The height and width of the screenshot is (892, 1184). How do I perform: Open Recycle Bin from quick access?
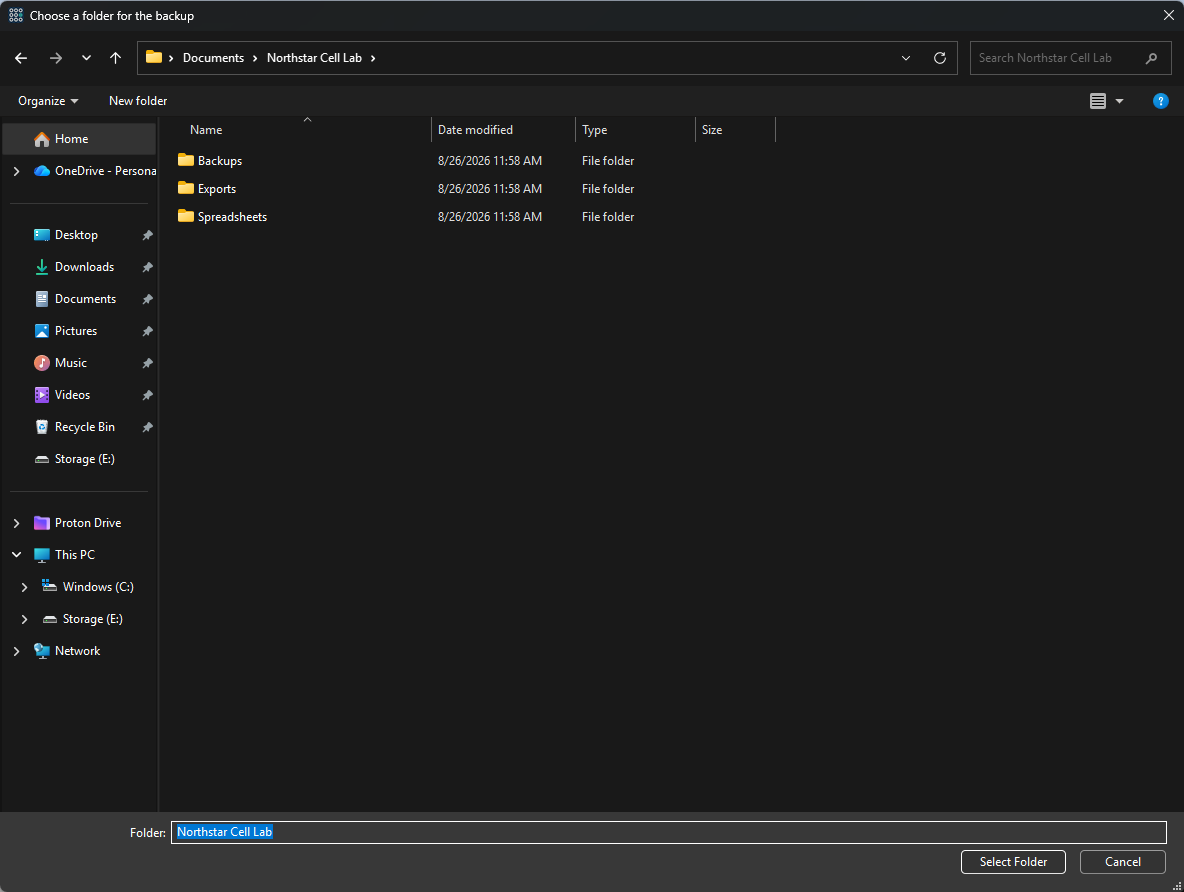(x=75, y=427)
